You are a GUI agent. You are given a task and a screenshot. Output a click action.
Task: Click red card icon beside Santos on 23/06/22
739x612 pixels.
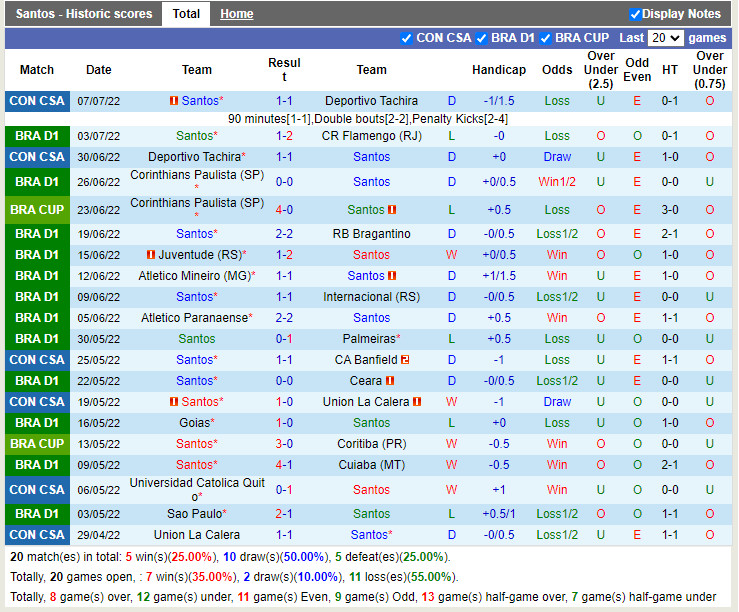pyautogui.click(x=393, y=210)
